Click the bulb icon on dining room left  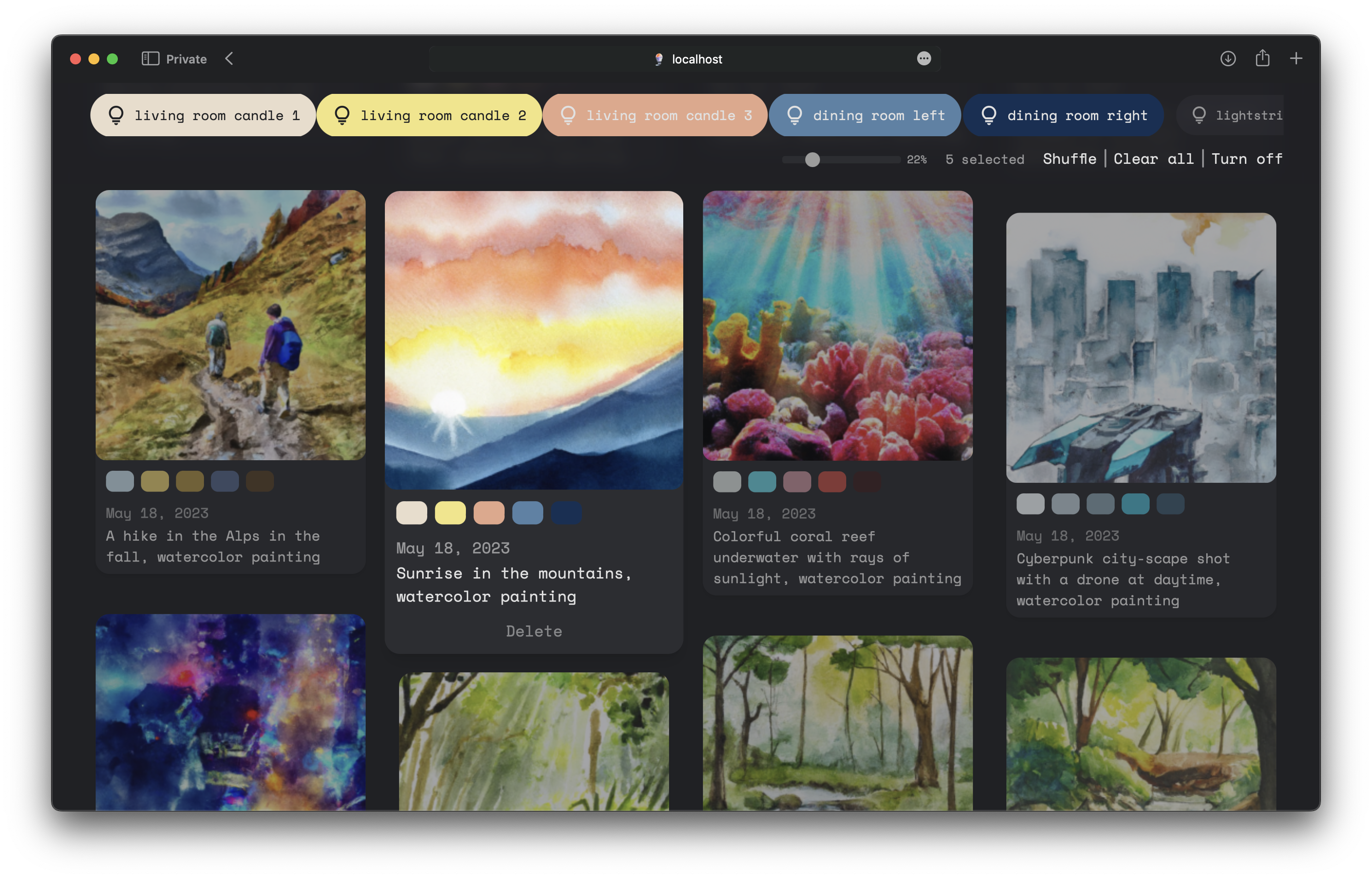coord(795,116)
